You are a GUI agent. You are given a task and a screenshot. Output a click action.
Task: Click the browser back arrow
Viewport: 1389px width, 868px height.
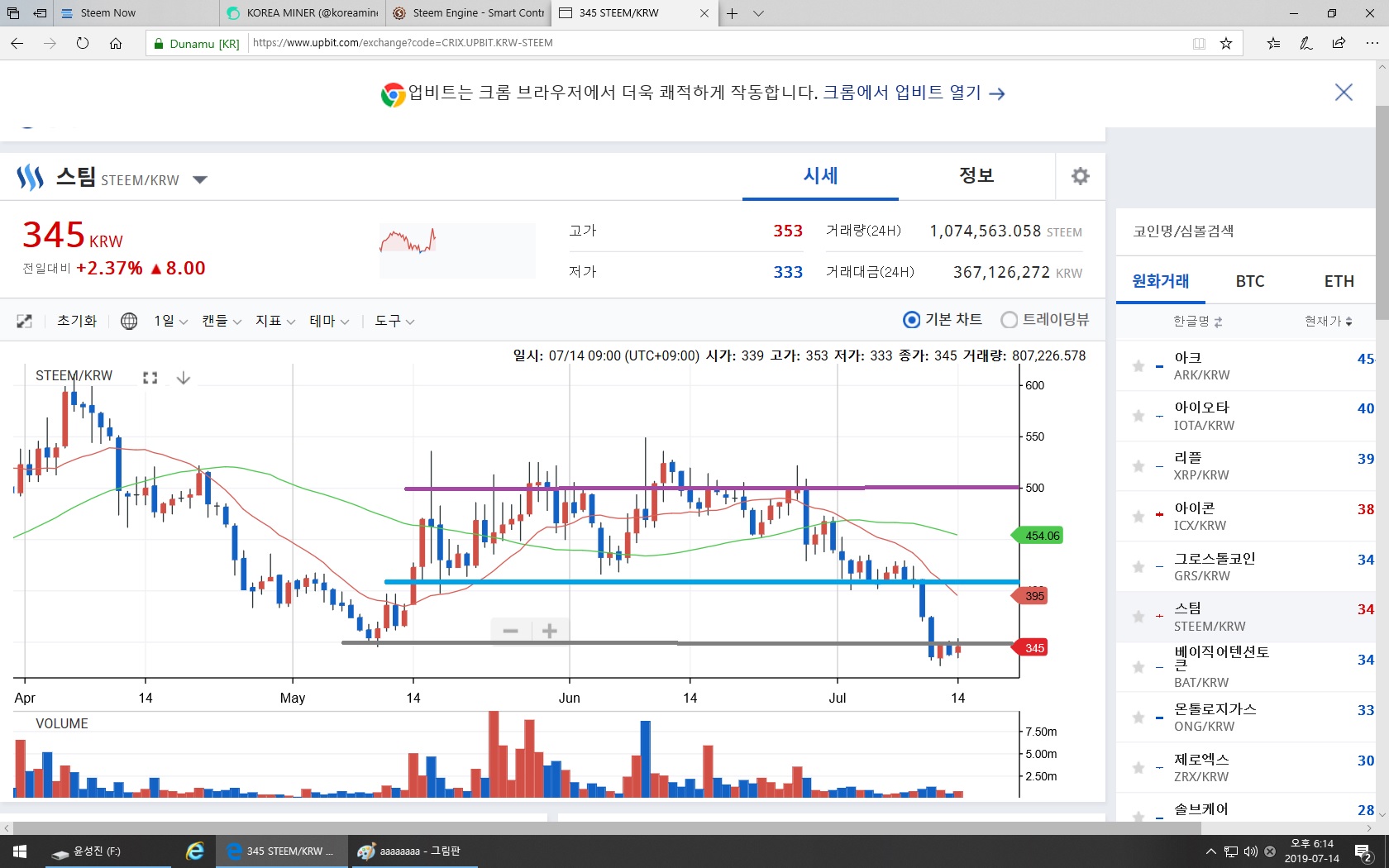click(x=17, y=43)
